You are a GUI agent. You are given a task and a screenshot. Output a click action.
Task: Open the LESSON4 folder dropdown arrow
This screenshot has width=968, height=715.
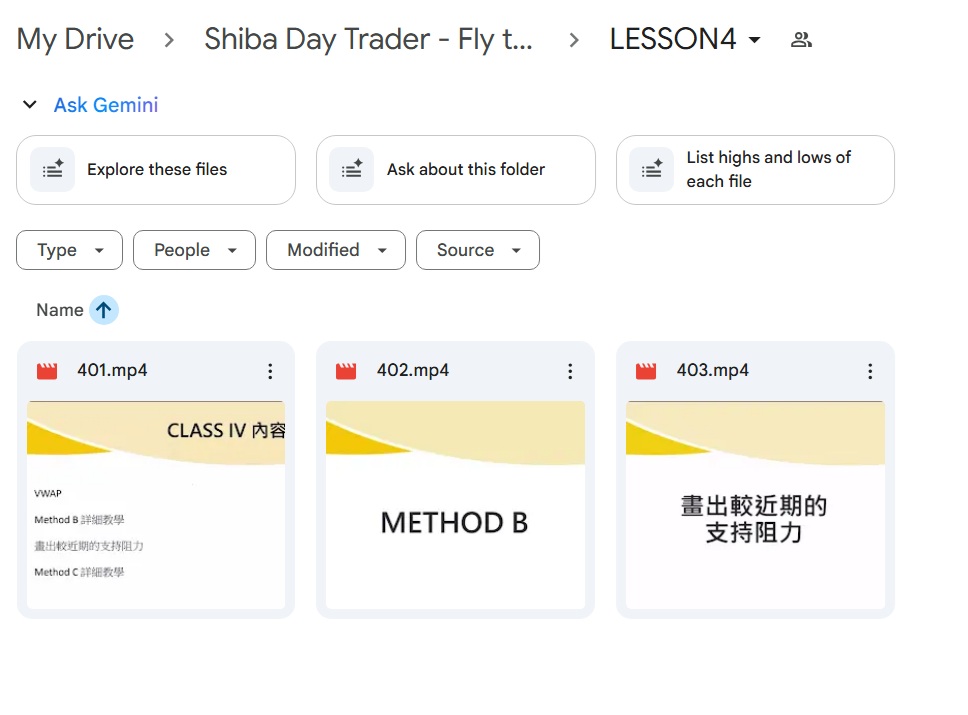754,40
